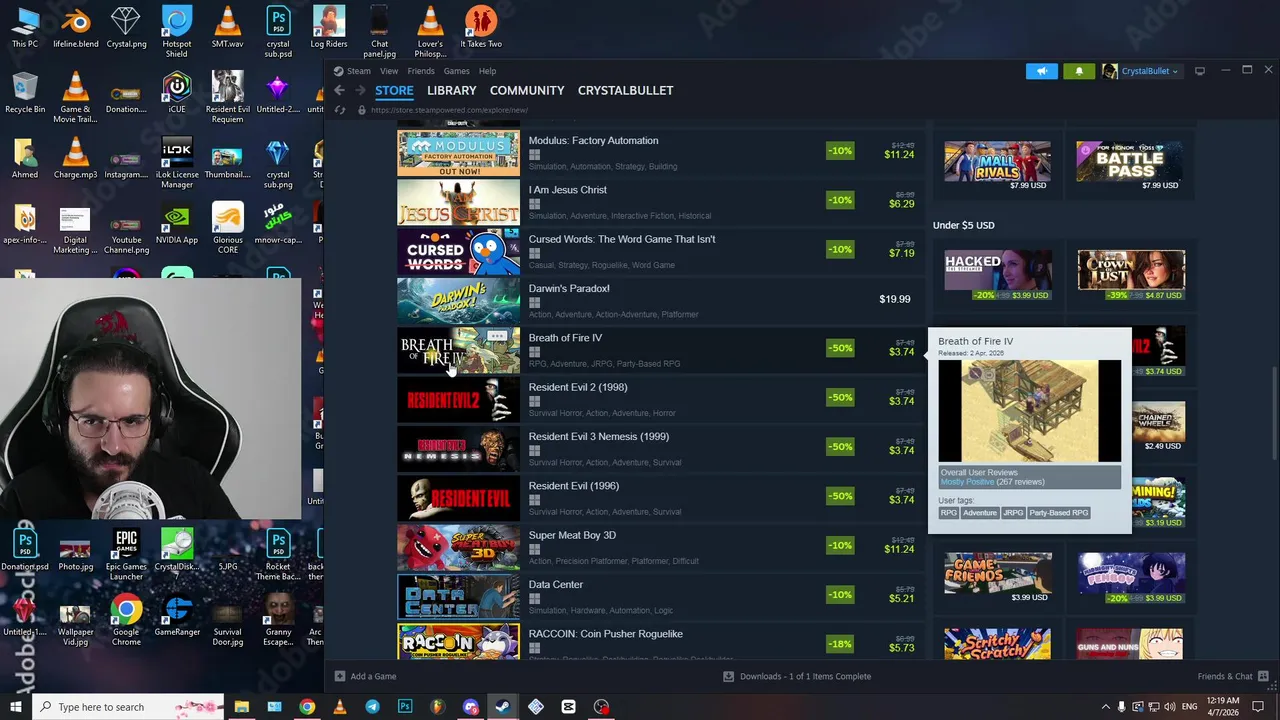Show hidden system tray icons
This screenshot has width=1280, height=720.
pyautogui.click(x=1105, y=707)
